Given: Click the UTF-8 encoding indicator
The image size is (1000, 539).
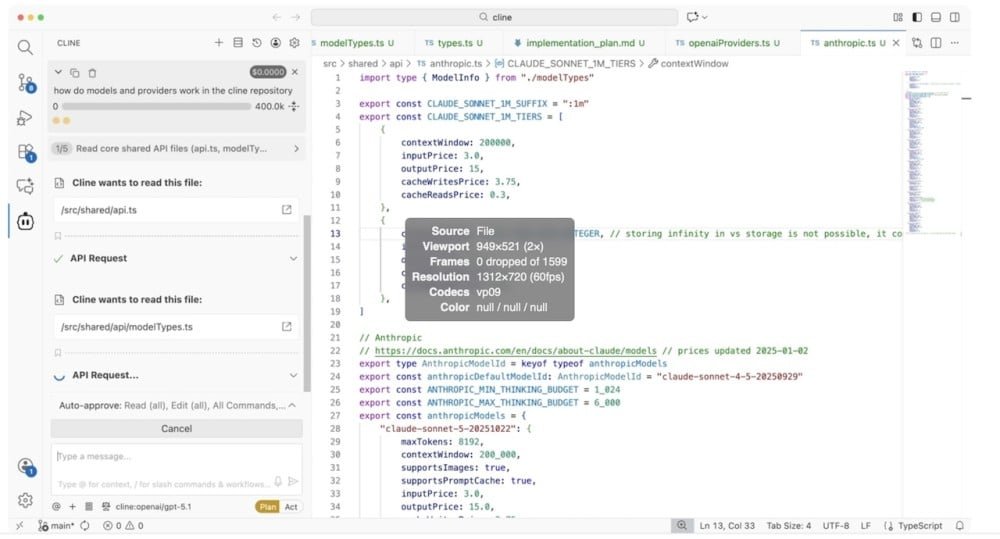Looking at the screenshot, I should [835, 526].
